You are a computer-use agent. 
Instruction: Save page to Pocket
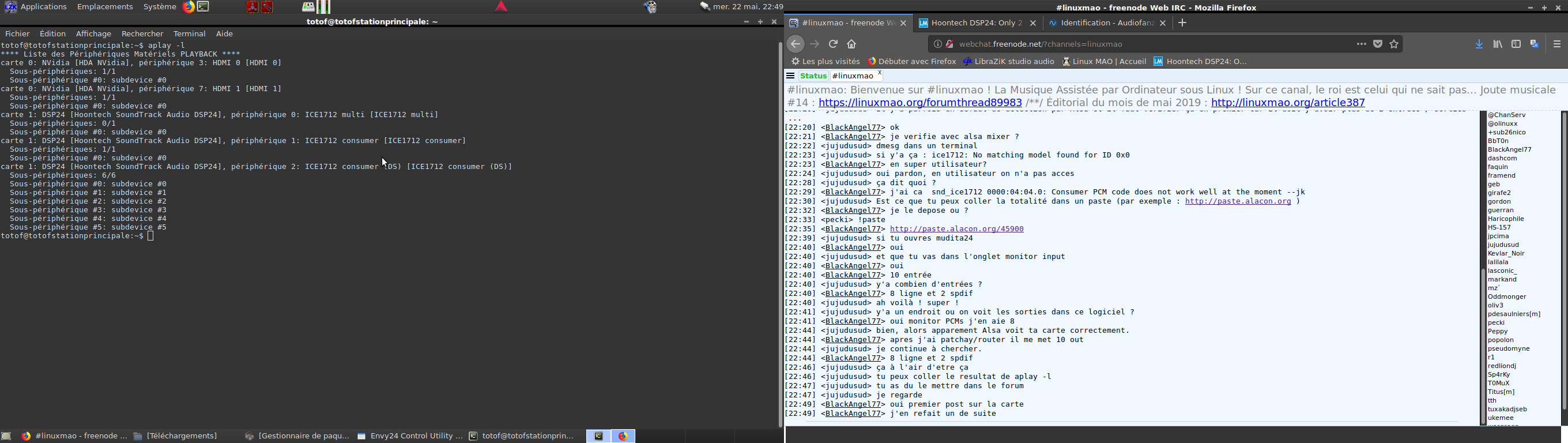click(1378, 44)
